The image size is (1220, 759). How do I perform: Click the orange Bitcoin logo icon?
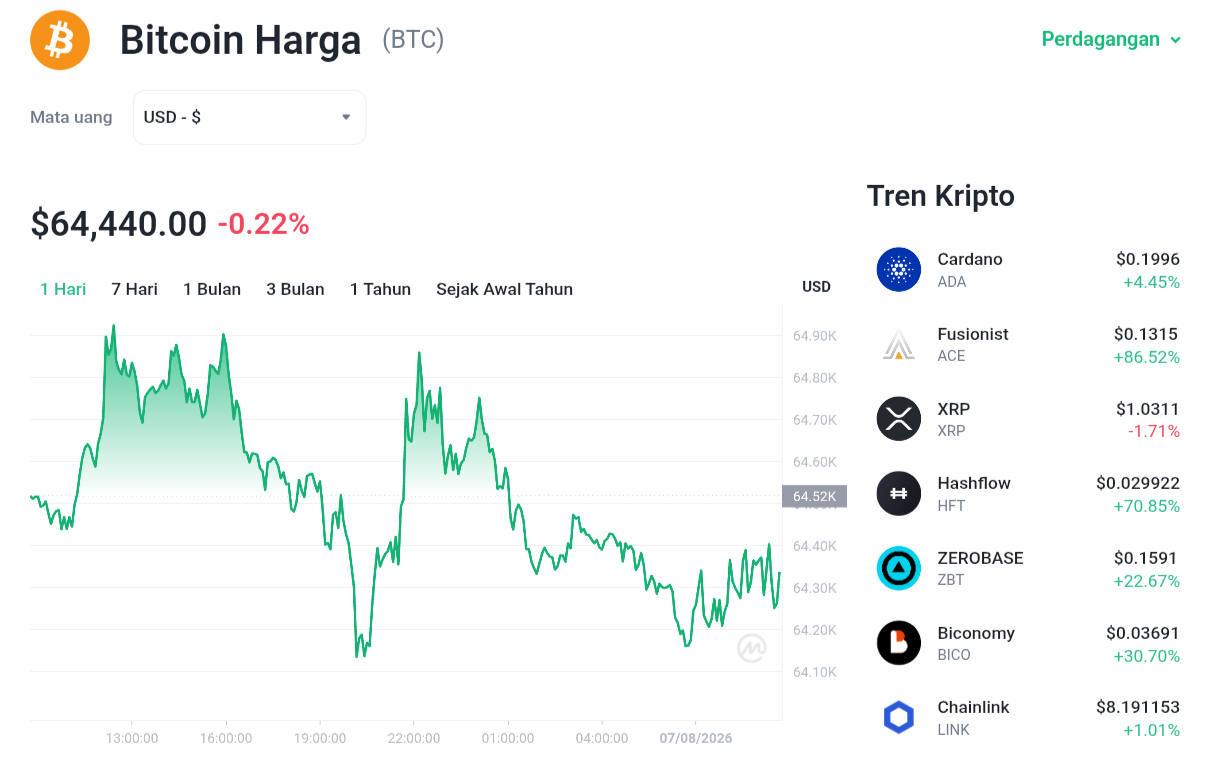click(60, 40)
